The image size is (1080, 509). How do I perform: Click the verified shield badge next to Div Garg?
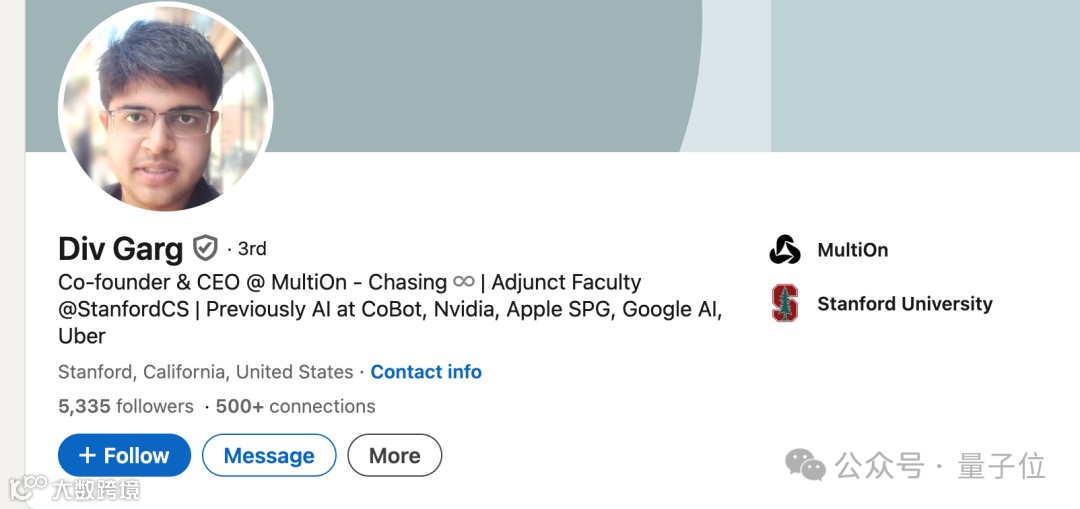coord(205,248)
